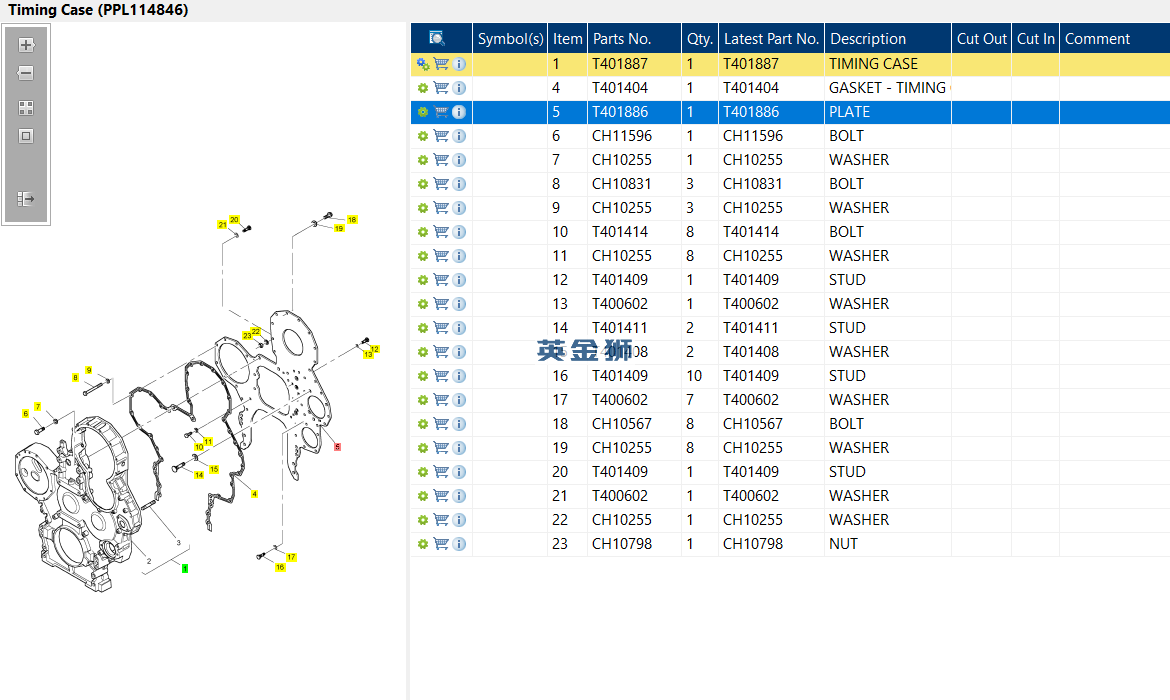
Task: Show info for item 4 gasket
Action: pyautogui.click(x=460, y=88)
